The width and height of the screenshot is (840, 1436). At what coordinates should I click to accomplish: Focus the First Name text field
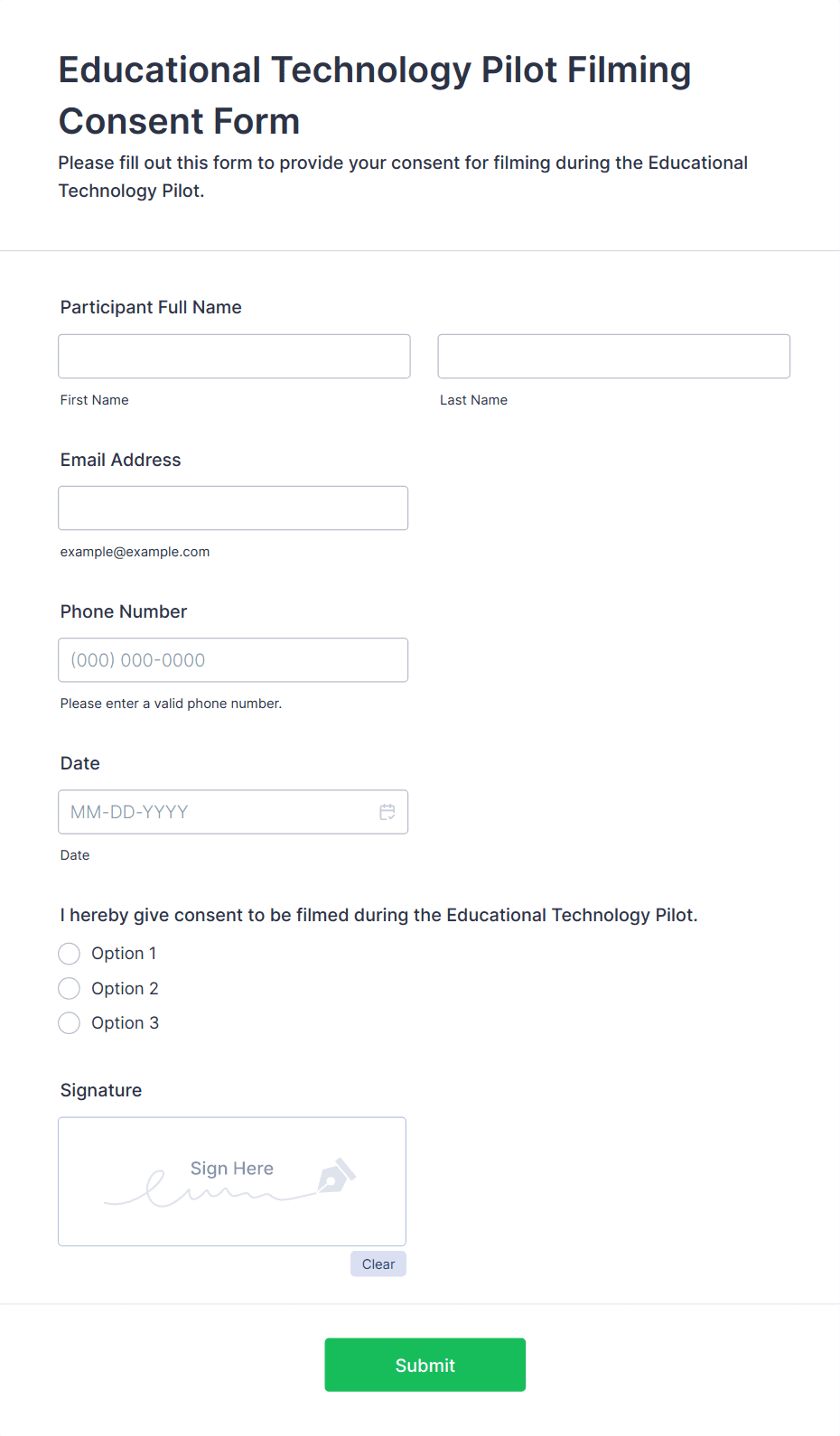click(x=234, y=357)
